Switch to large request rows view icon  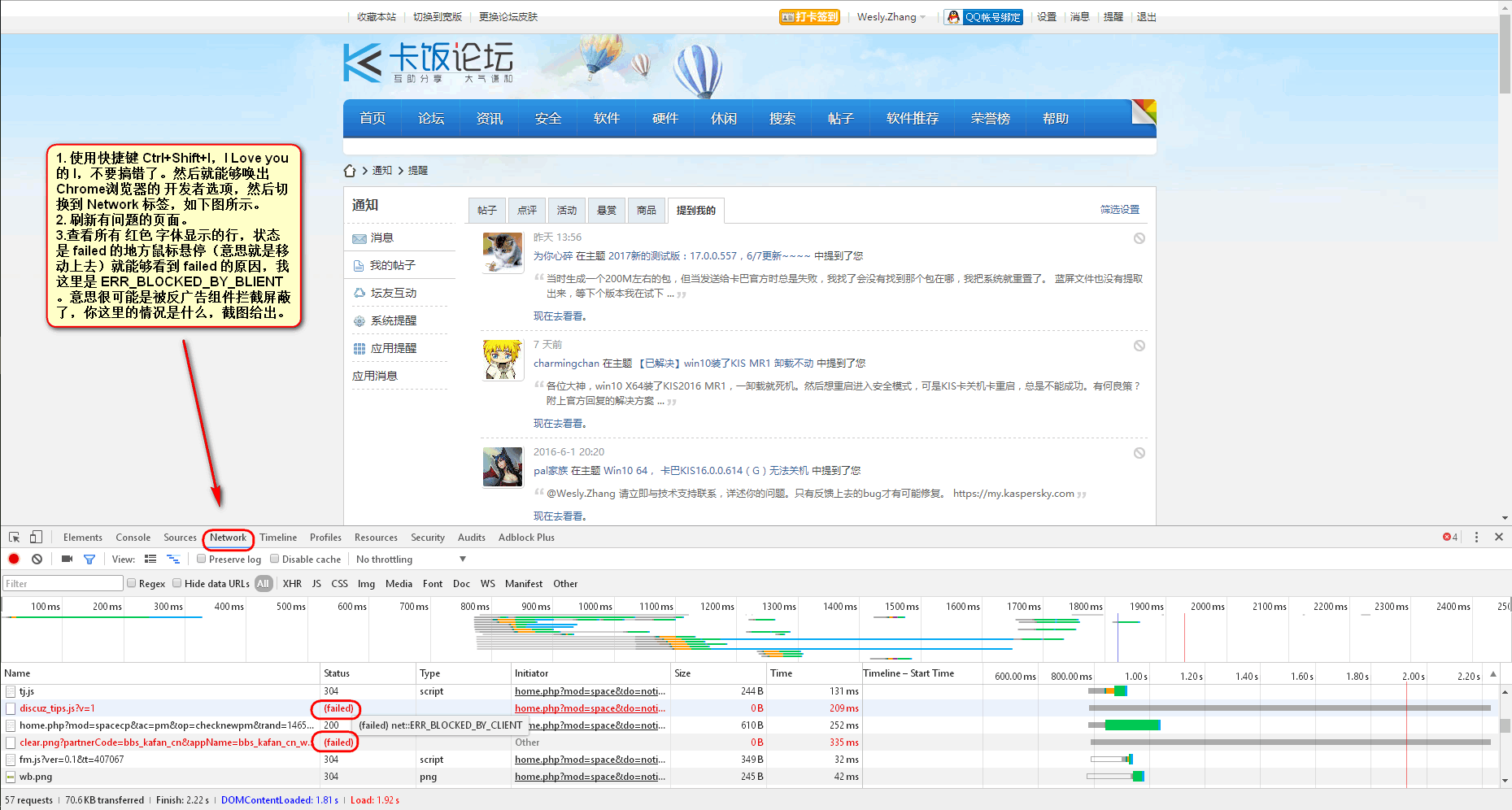click(150, 559)
